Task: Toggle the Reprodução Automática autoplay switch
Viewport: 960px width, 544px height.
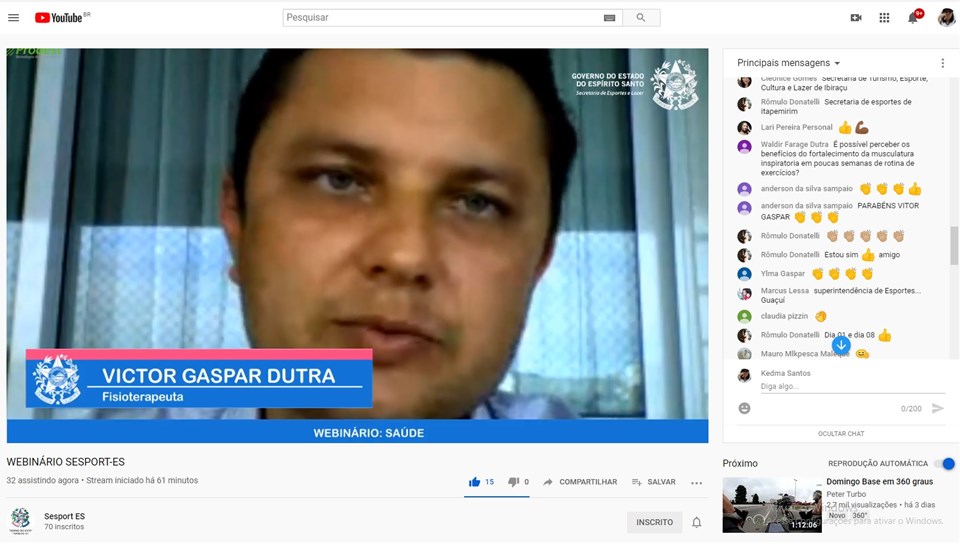Action: click(944, 464)
